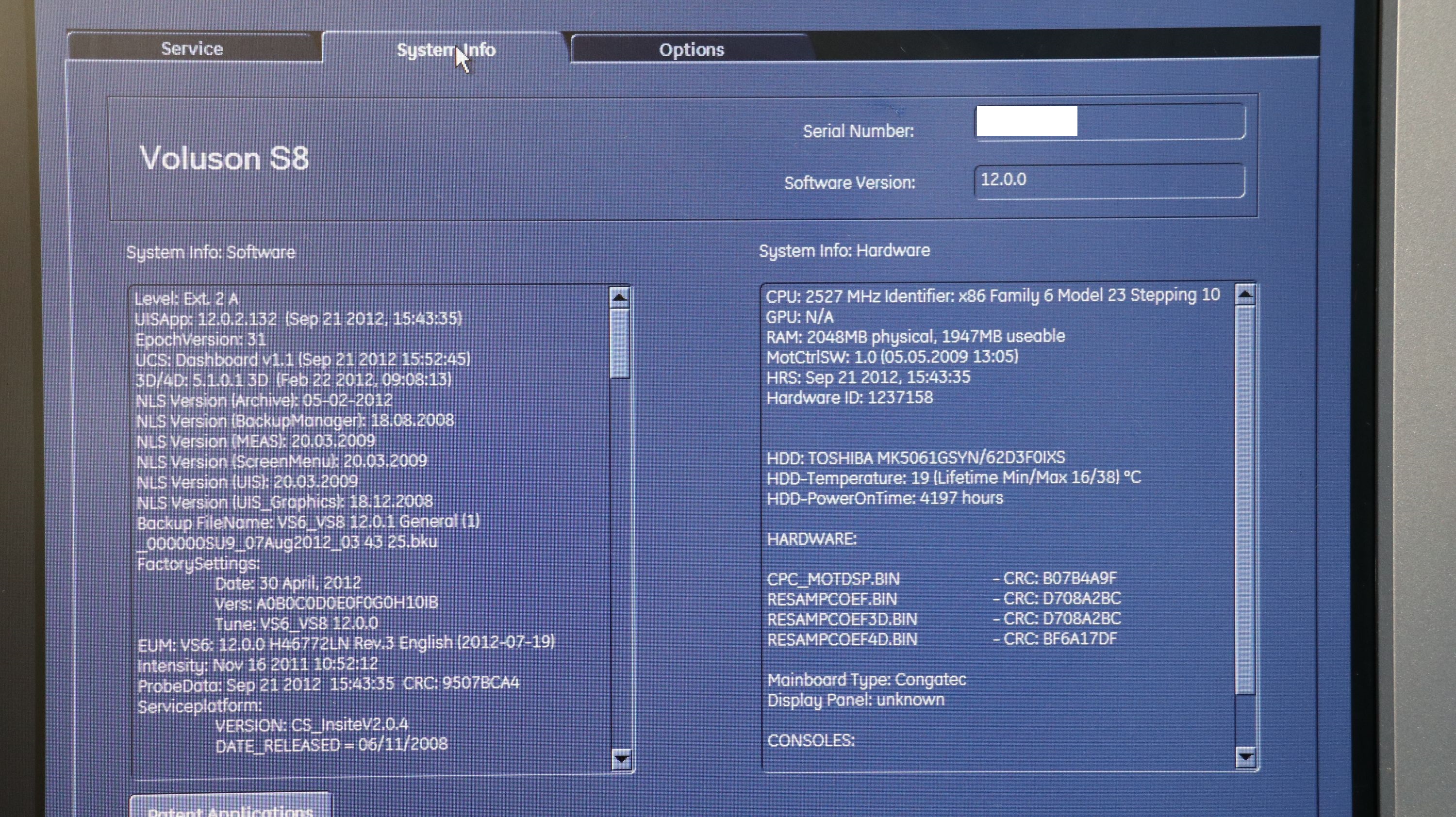Image resolution: width=1456 pixels, height=817 pixels.
Task: Select the 'Hardware ID: 1237158' line
Action: 850,398
